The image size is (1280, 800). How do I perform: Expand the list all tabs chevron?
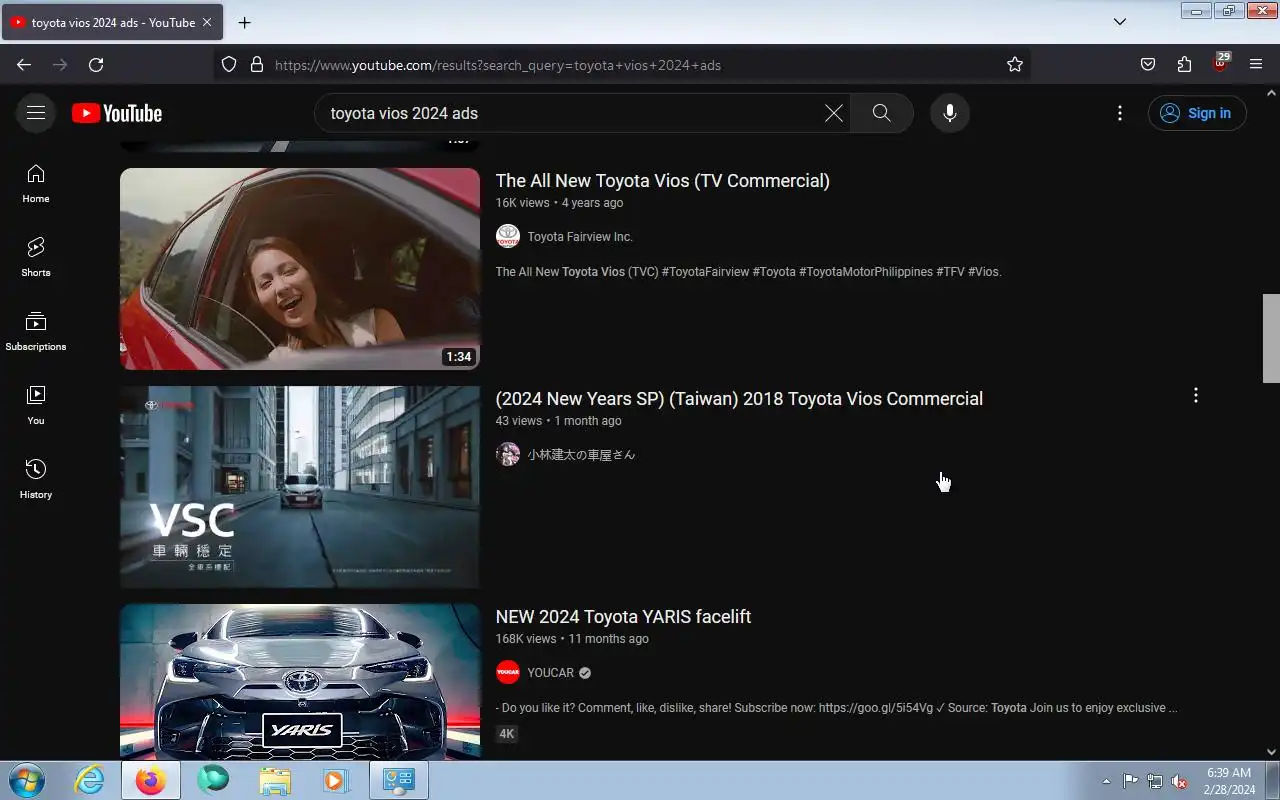tap(1120, 22)
